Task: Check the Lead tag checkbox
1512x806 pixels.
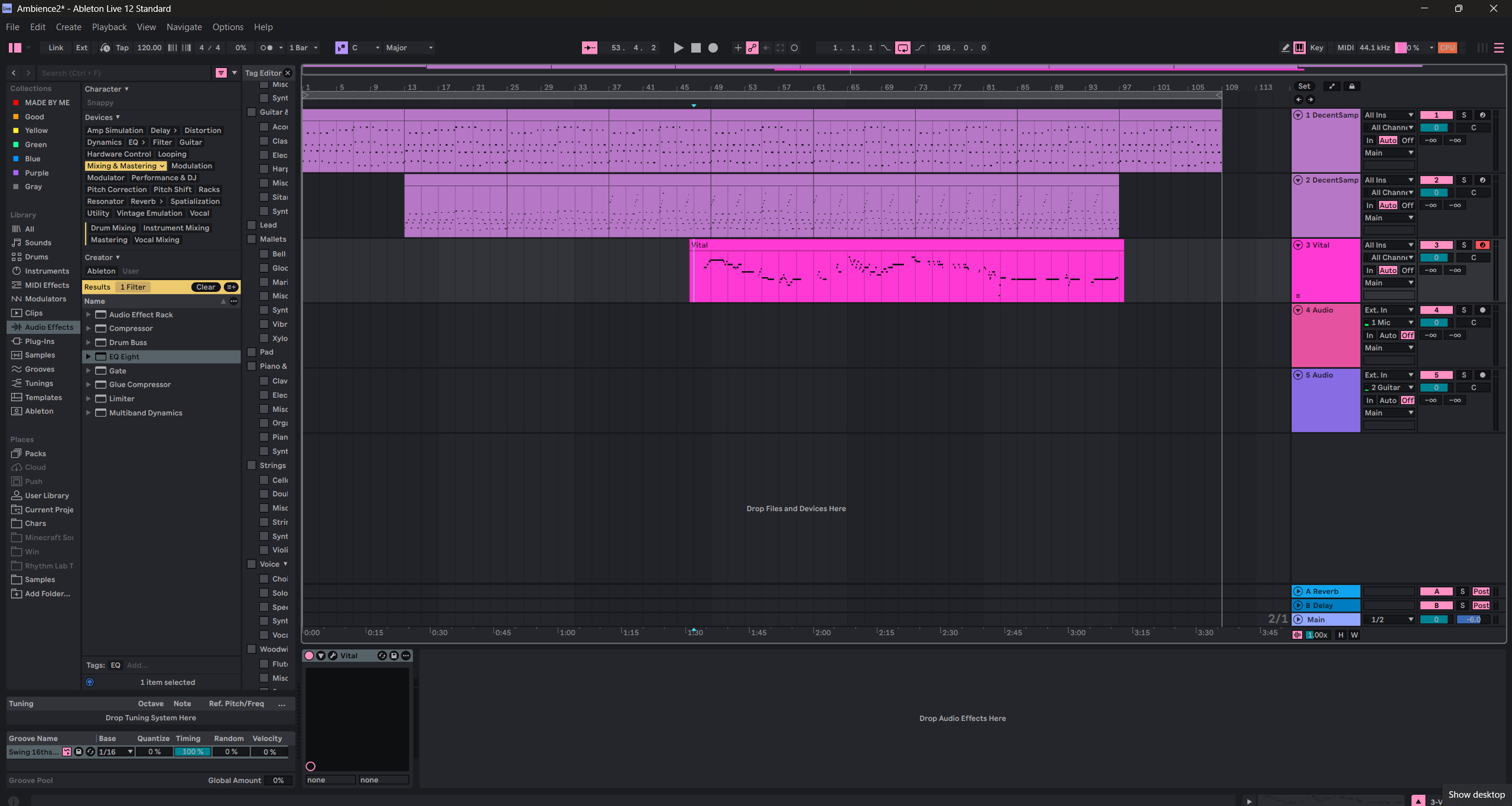Action: (x=252, y=225)
